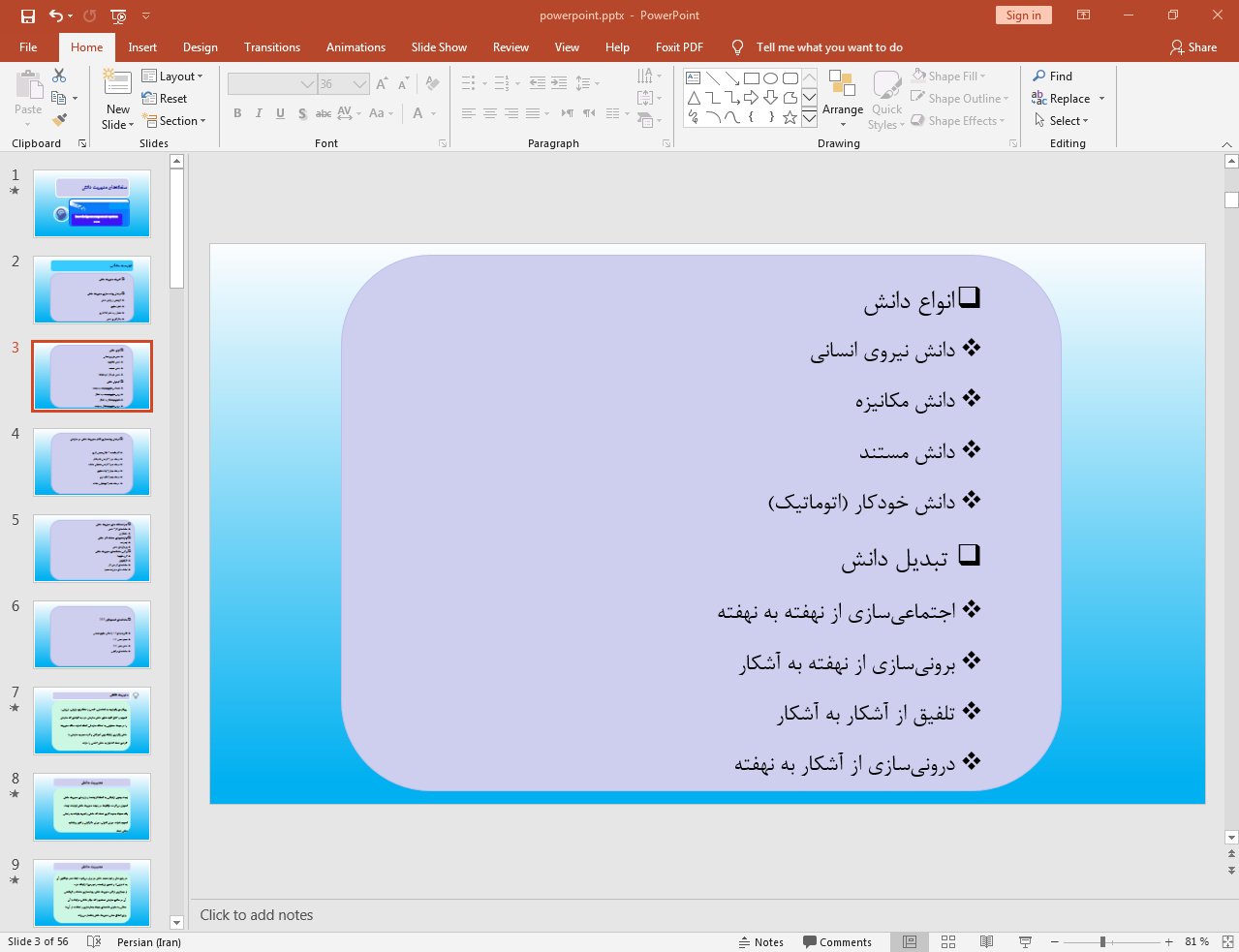Toggle Comments pane in status bar
Screen dimensions: 1239x952
click(x=837, y=942)
